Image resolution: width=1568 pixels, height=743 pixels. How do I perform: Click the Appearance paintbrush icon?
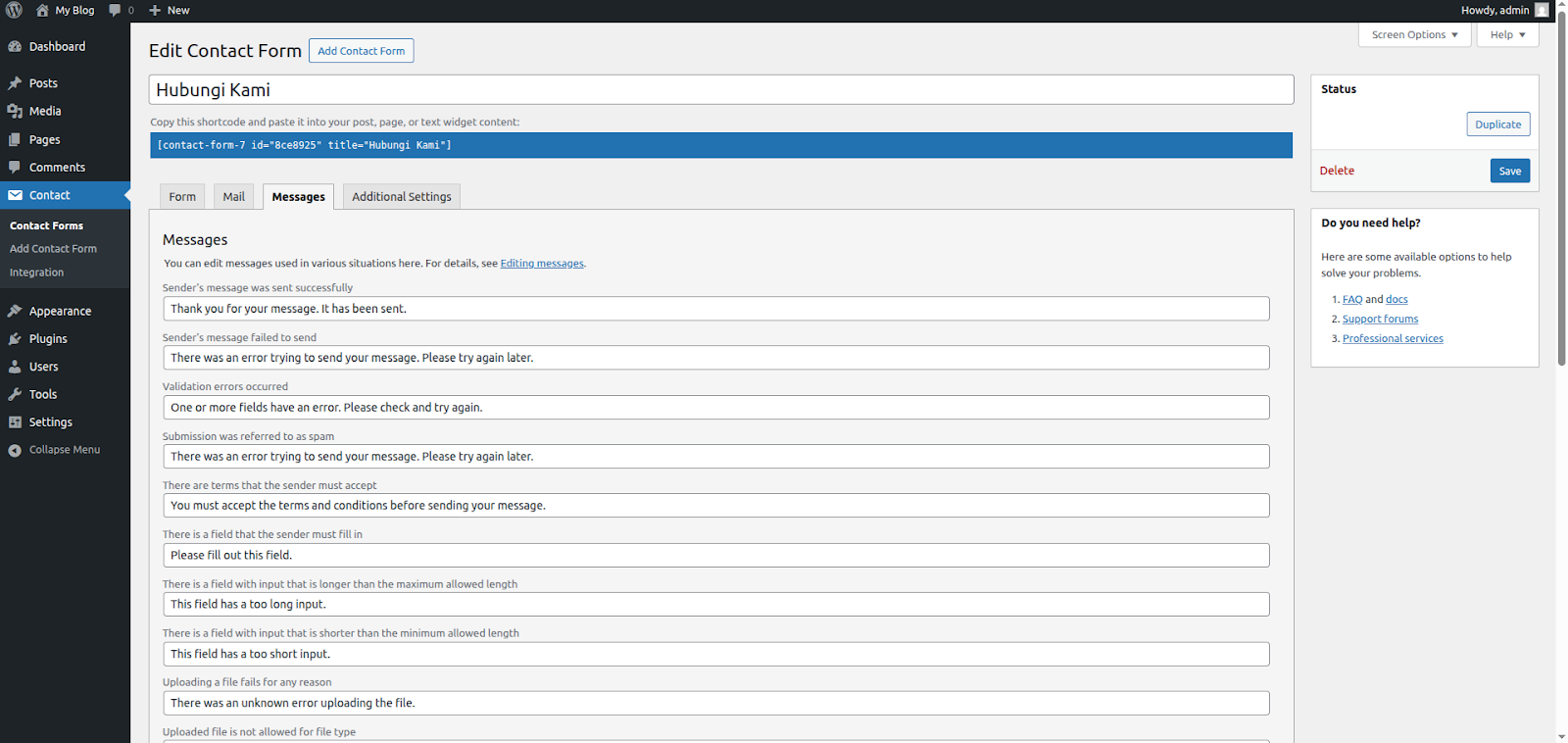click(x=15, y=312)
